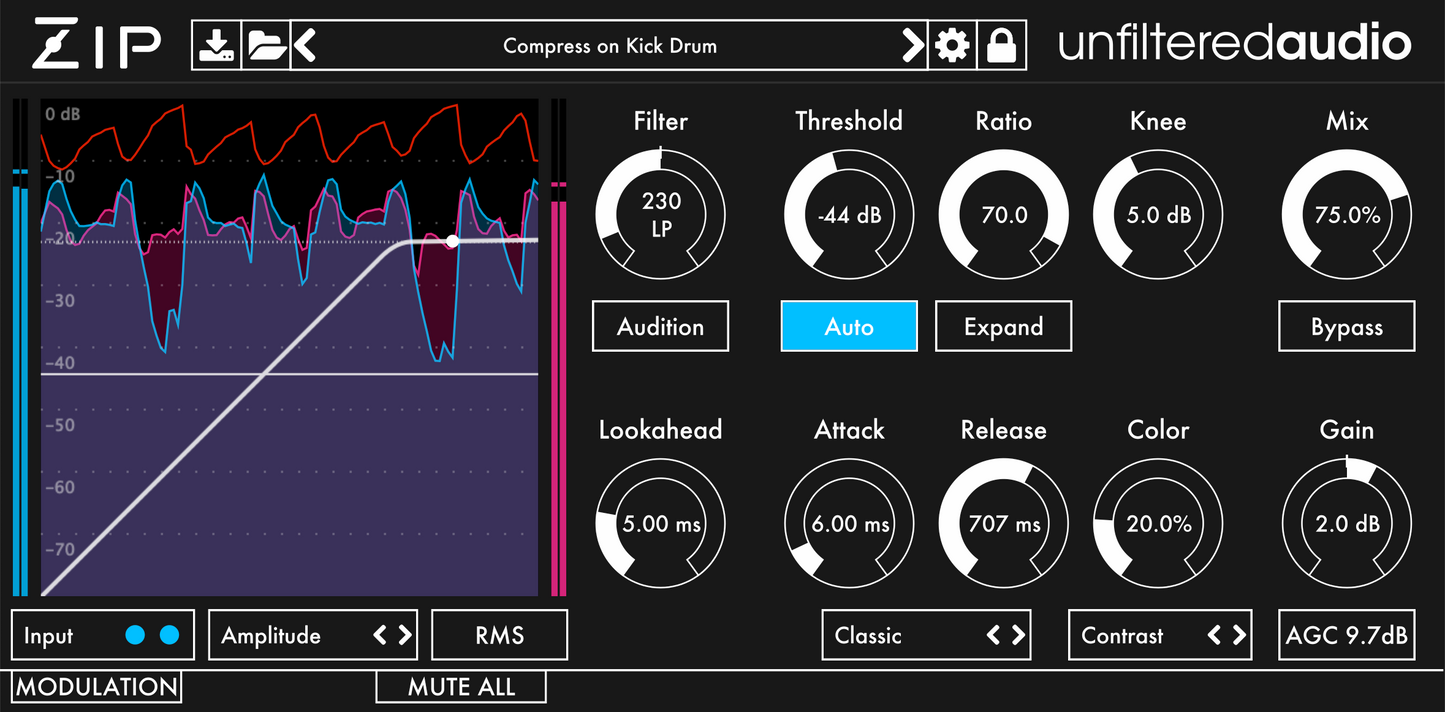Image resolution: width=1445 pixels, height=712 pixels.
Task: Click the Compress on Kick Drum preset name
Action: click(x=609, y=46)
